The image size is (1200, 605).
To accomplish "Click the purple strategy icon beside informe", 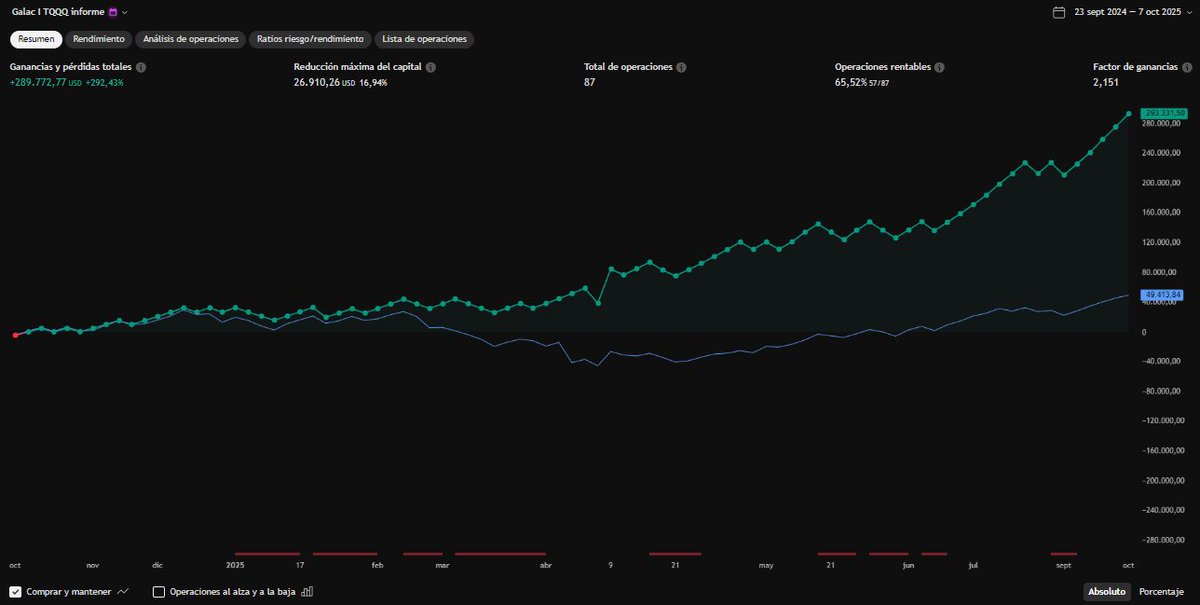I will coord(113,12).
